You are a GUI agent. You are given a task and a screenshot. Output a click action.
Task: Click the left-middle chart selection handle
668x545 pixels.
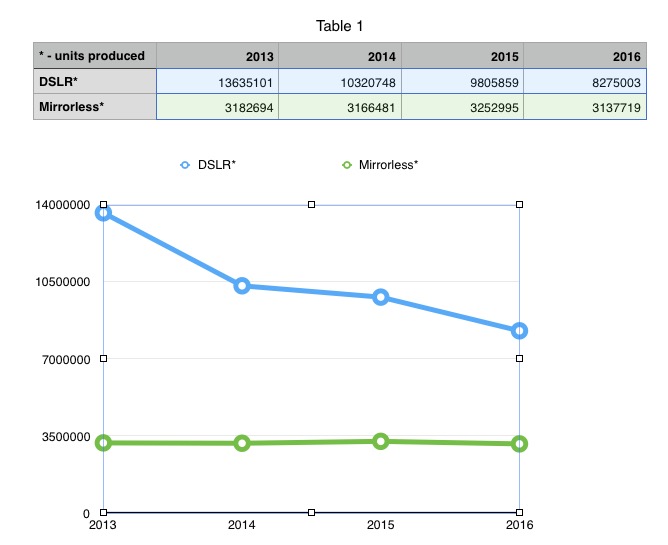(x=104, y=358)
